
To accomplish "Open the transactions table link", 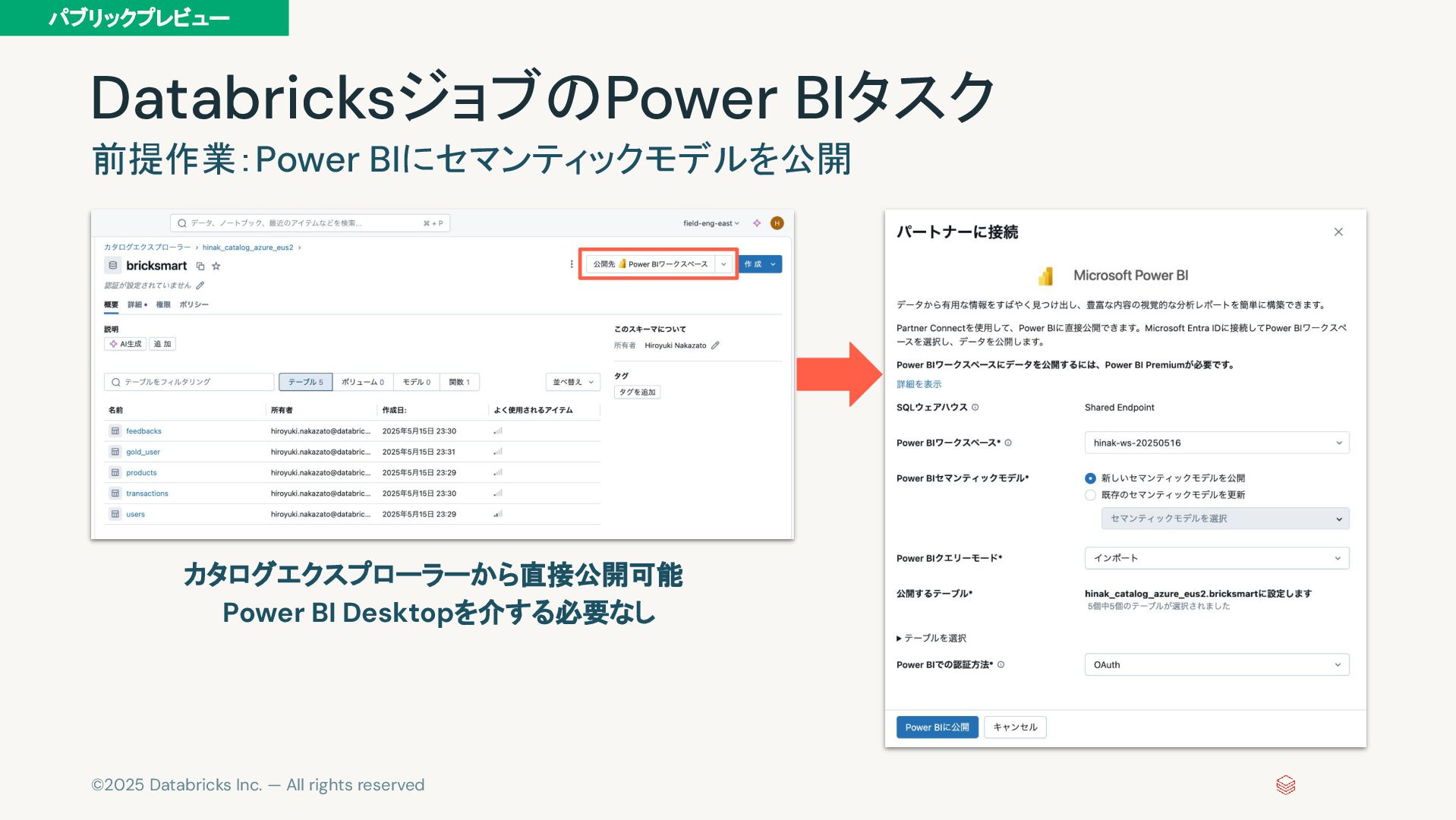I will click(147, 494).
